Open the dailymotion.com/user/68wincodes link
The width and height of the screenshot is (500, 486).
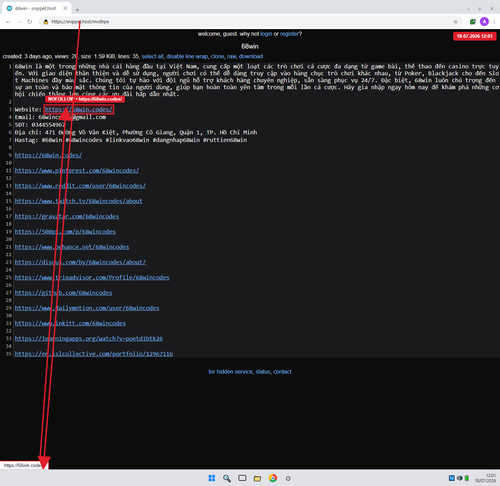(x=87, y=308)
